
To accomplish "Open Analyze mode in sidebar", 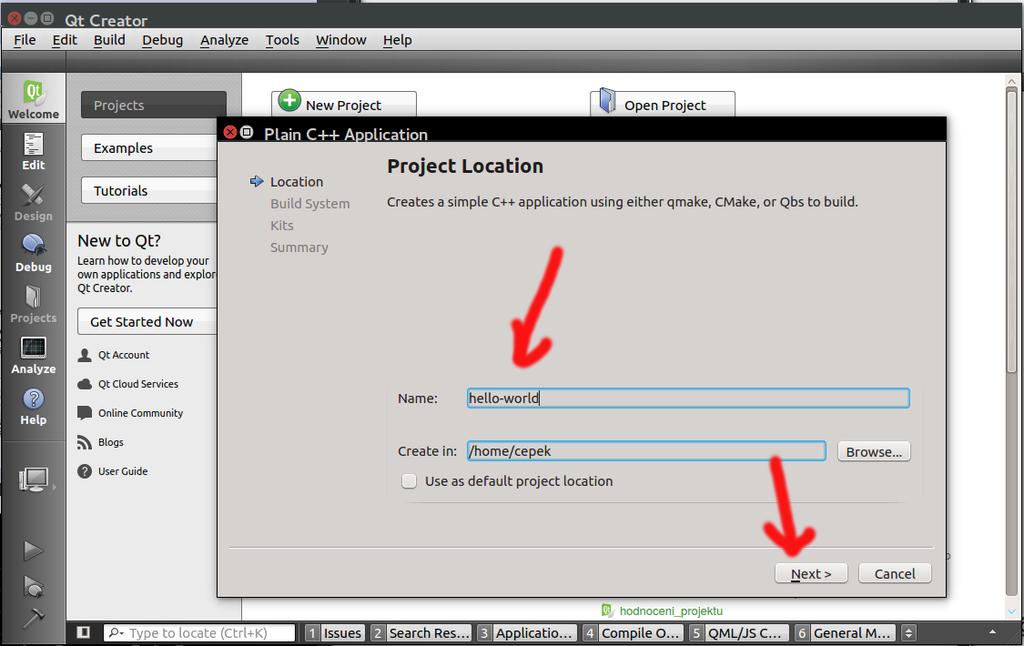I will (x=33, y=355).
